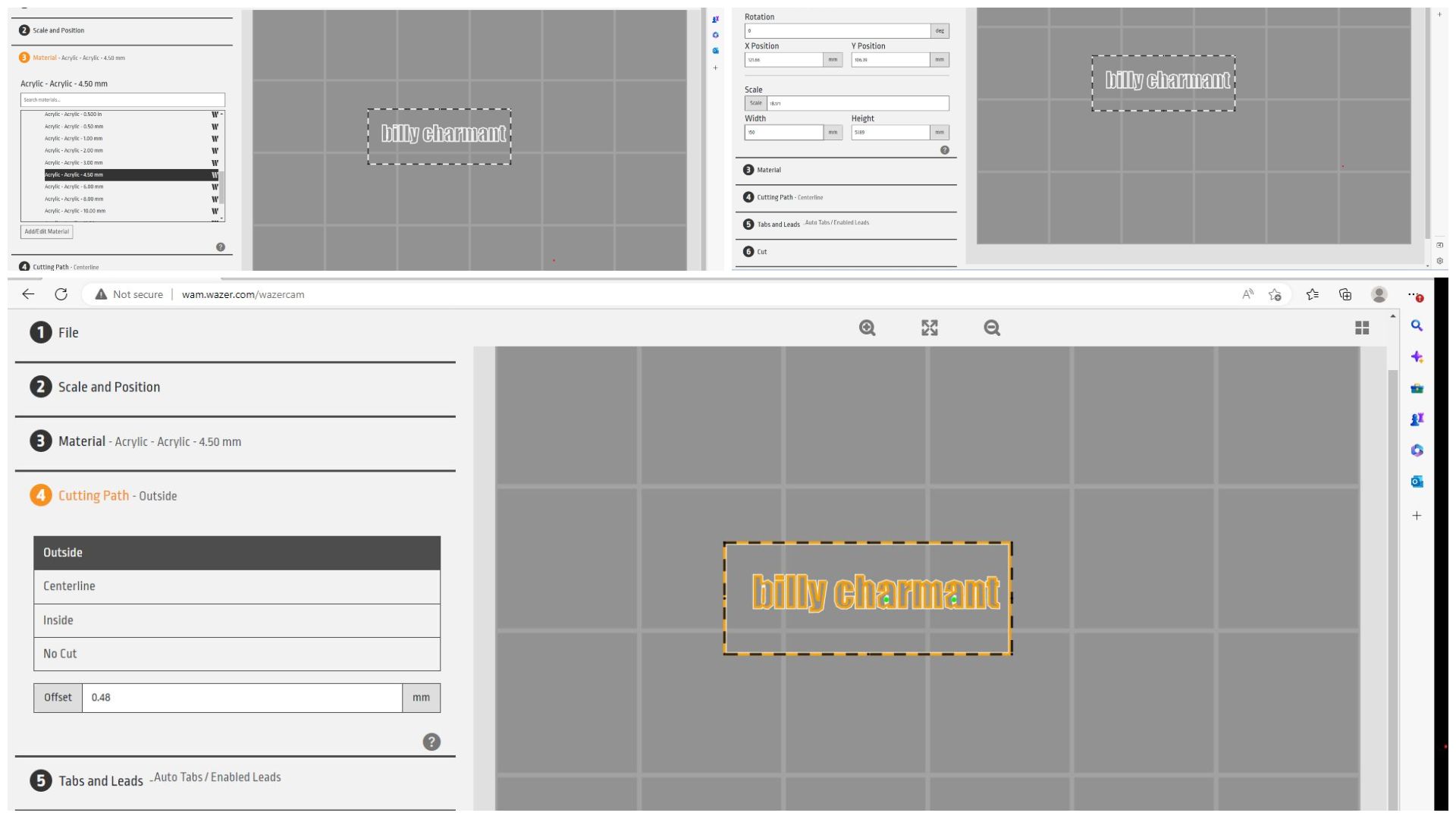Open the Favorites list icon
1456x819 pixels.
1312,294
